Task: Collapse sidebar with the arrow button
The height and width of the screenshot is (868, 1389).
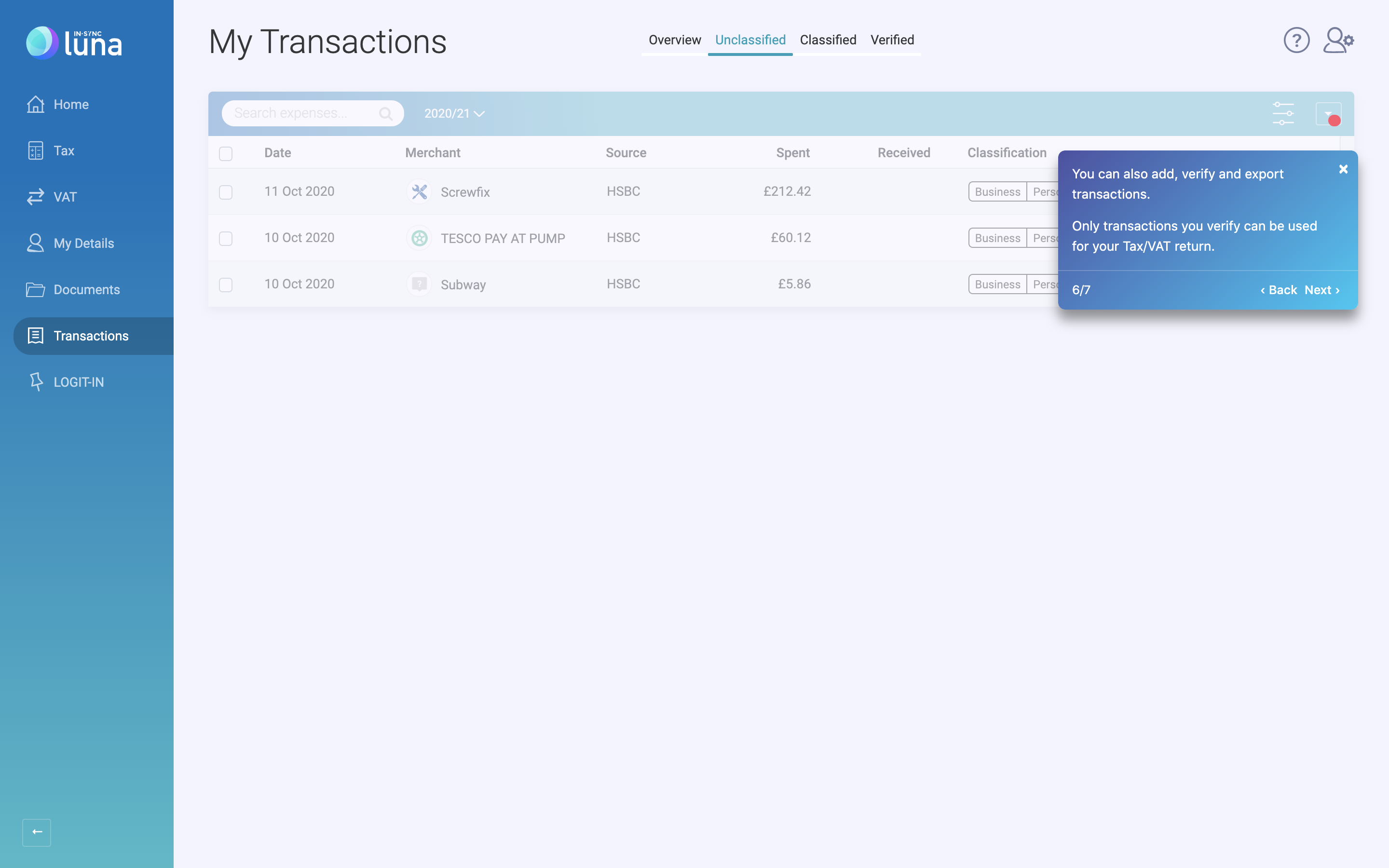Action: tap(37, 832)
